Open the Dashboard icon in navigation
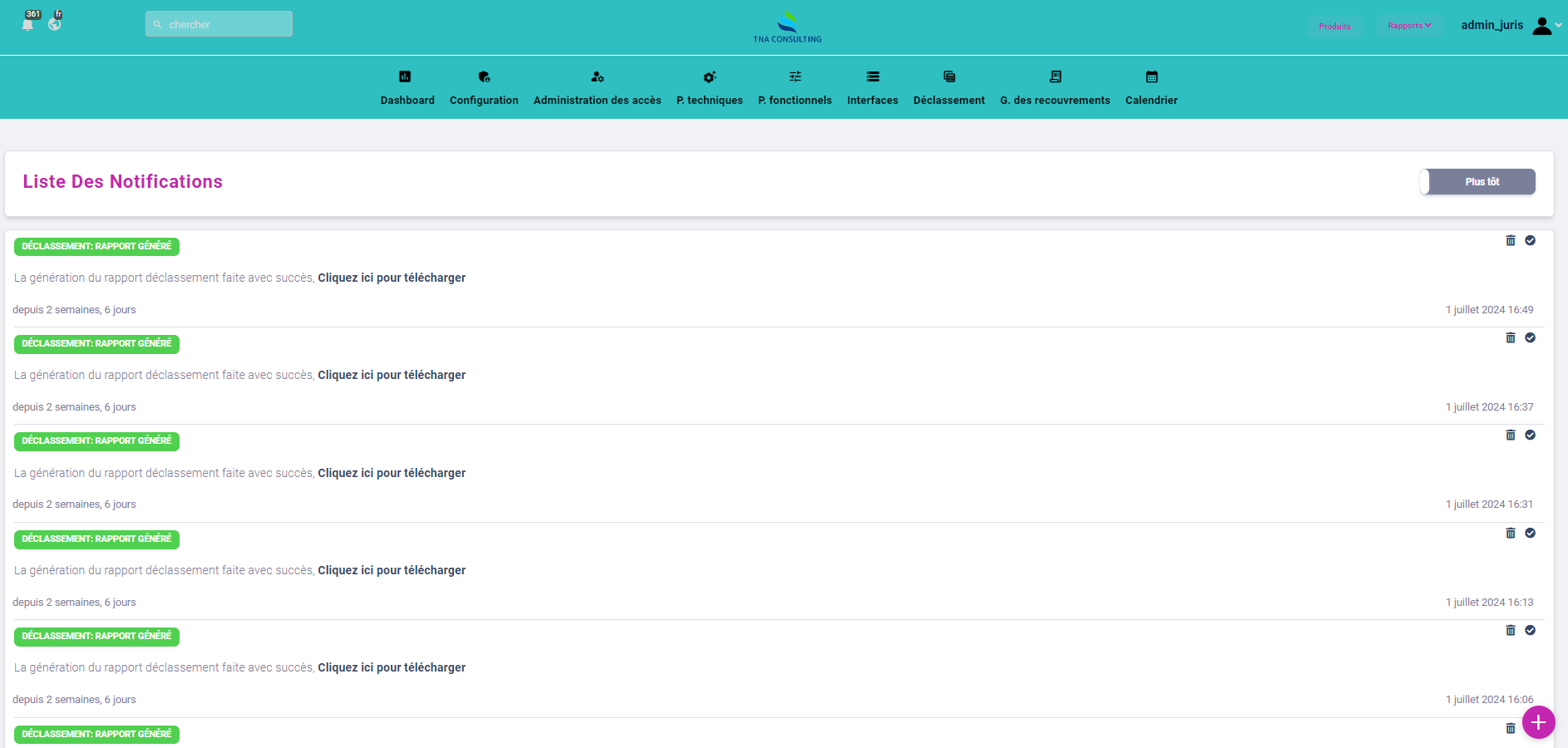Image resolution: width=1568 pixels, height=748 pixels. click(x=405, y=76)
